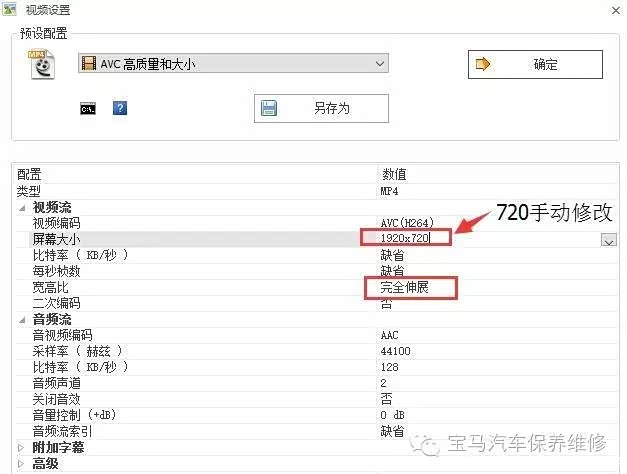
Task: Select the 完全伸展 aspect ratio value
Action: click(x=404, y=287)
